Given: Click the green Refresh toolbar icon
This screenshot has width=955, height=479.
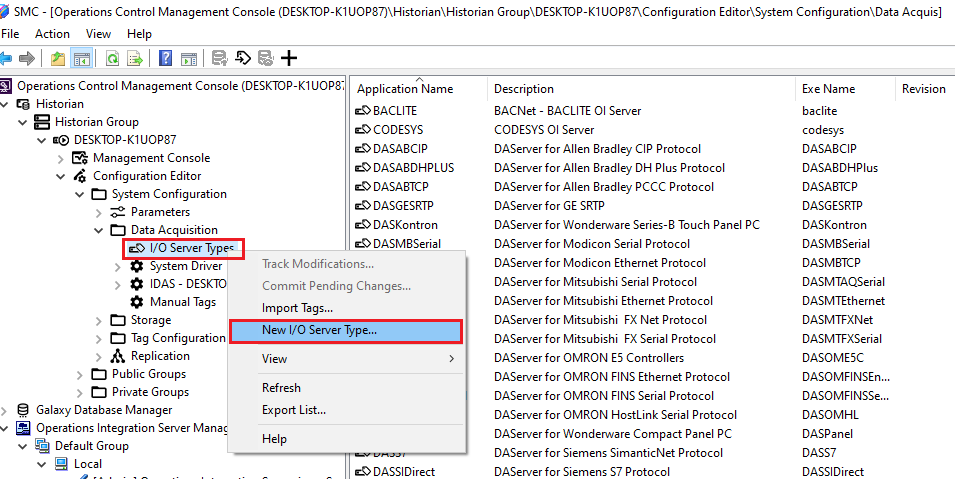Looking at the screenshot, I should (113, 59).
